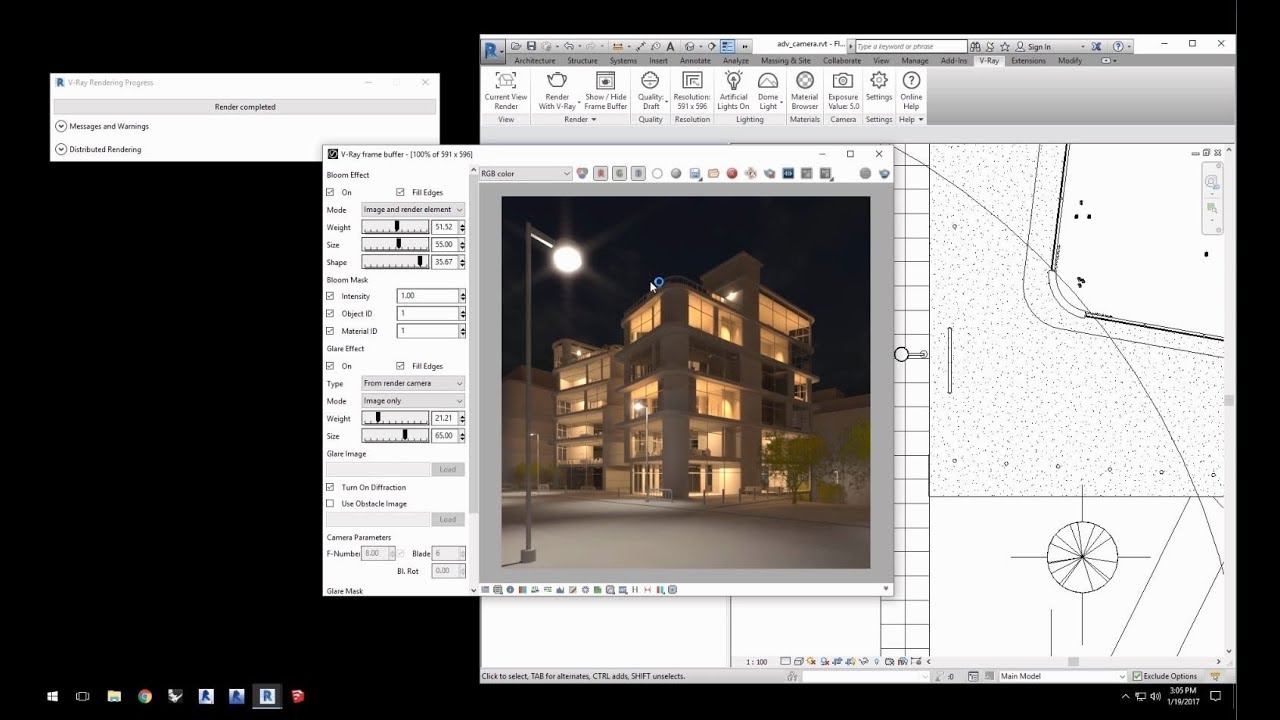Screen dimensions: 1280x720
Task: Toggle Bloom Mask Intensity checkbox
Action: pyautogui.click(x=331, y=296)
